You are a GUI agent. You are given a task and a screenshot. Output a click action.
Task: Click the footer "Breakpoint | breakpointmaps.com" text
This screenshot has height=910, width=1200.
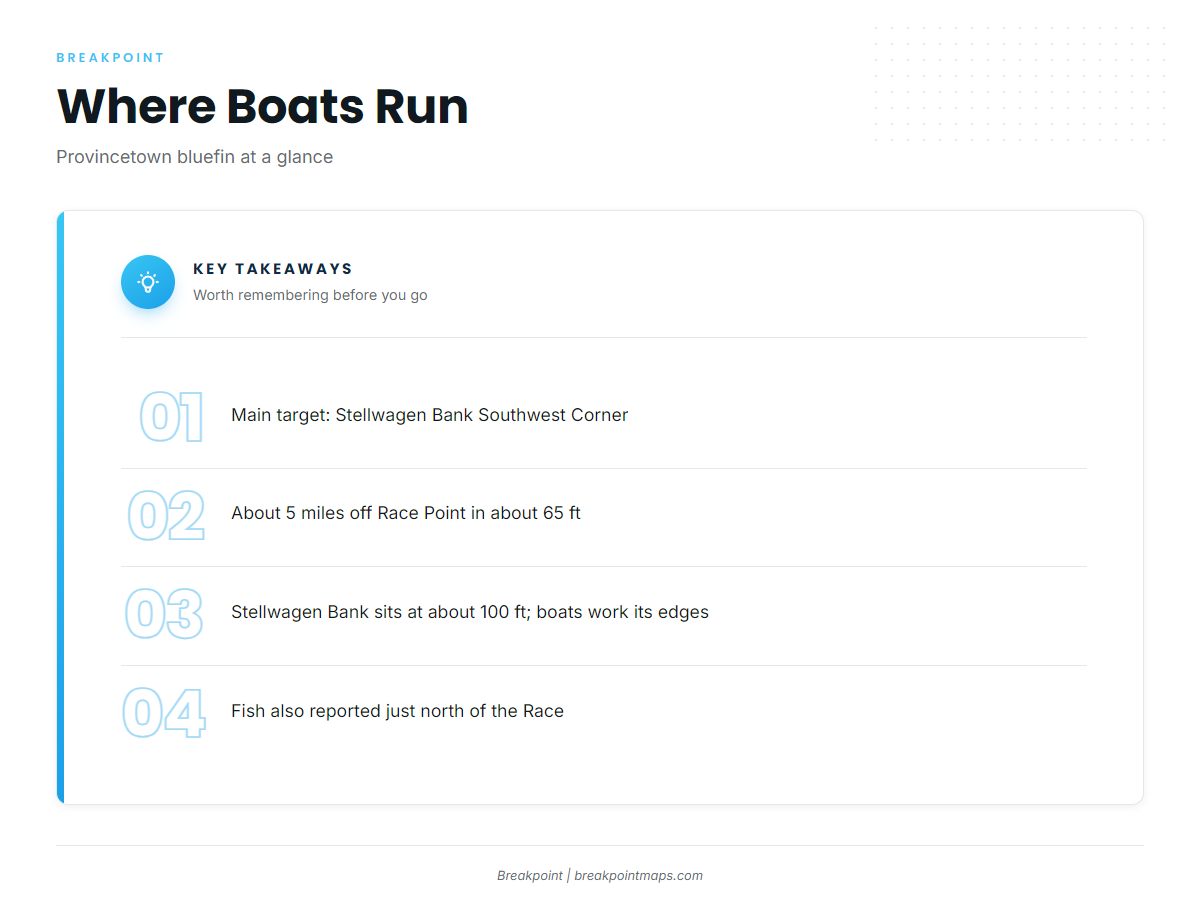click(600, 876)
